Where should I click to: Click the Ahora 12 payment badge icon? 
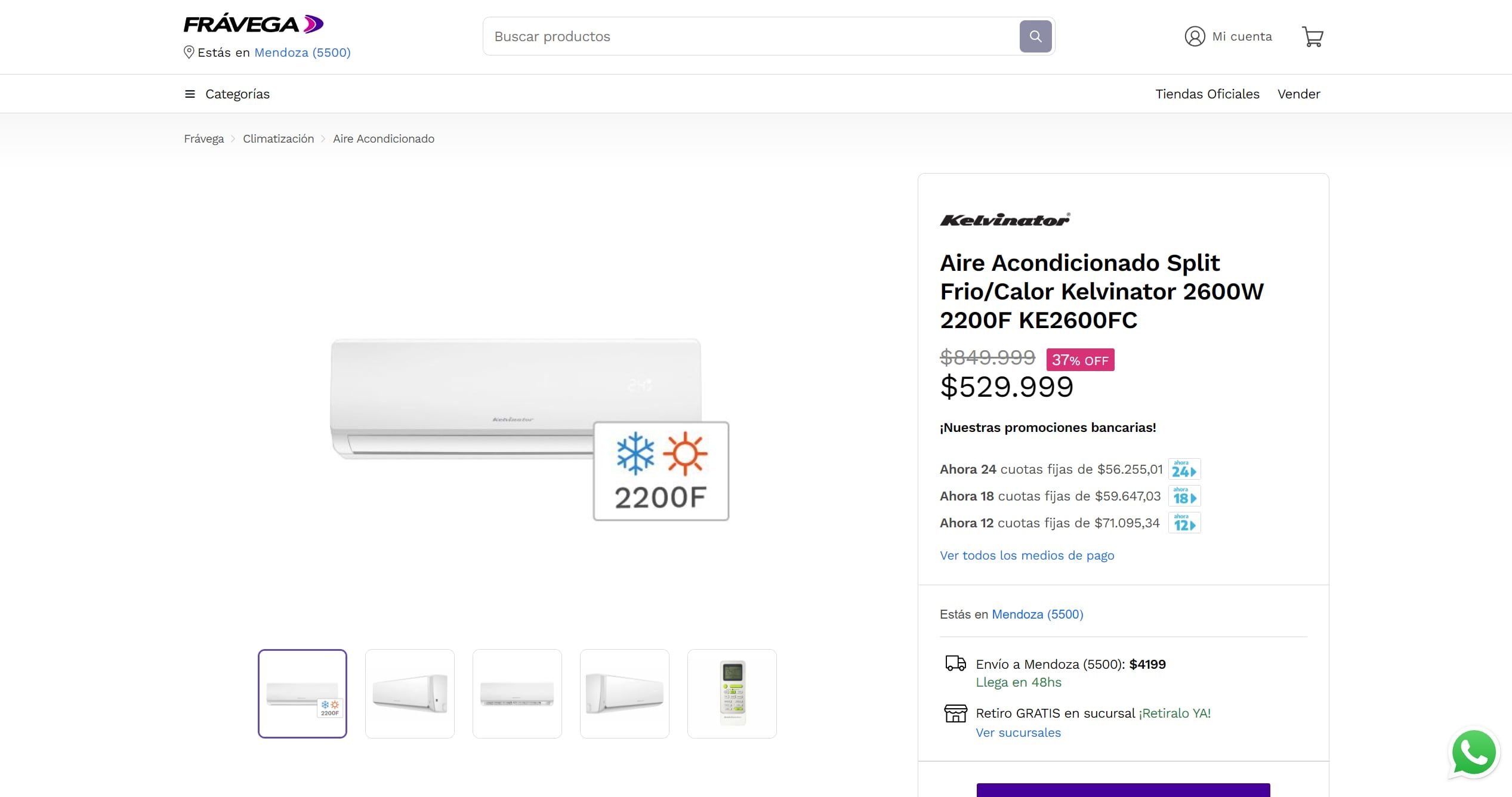click(1184, 523)
